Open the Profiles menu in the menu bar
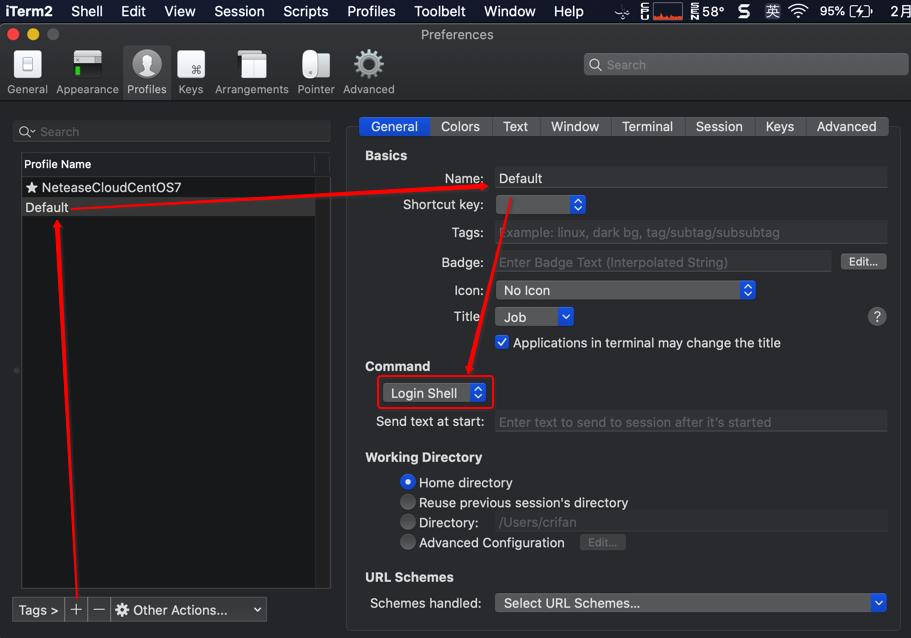 click(x=371, y=11)
